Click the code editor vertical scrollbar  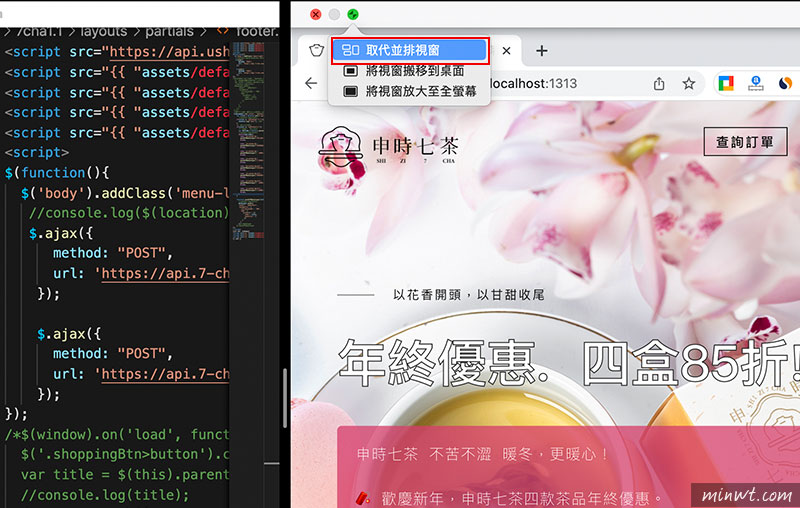[x=285, y=398]
